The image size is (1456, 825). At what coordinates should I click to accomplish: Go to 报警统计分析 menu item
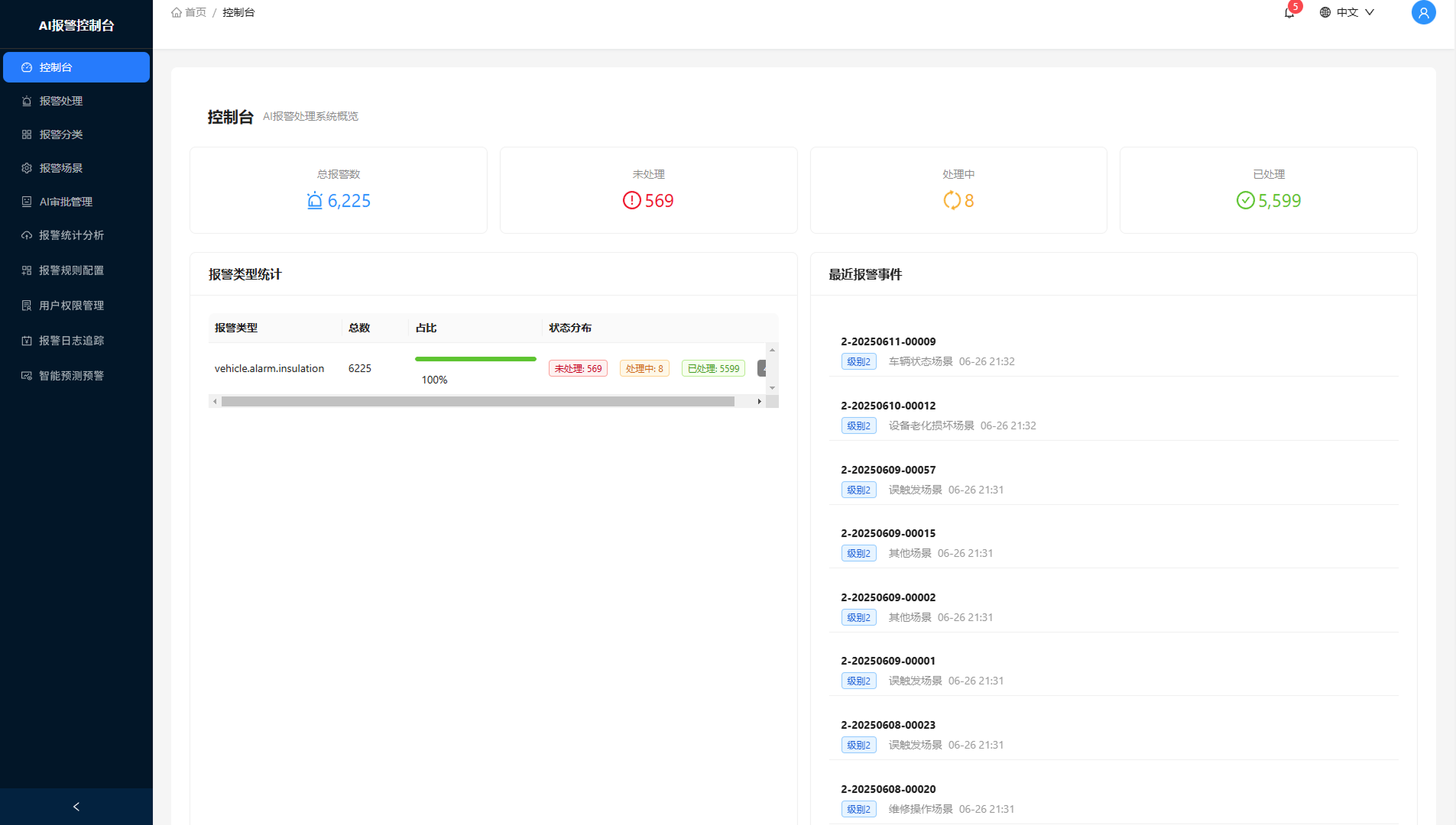(71, 235)
